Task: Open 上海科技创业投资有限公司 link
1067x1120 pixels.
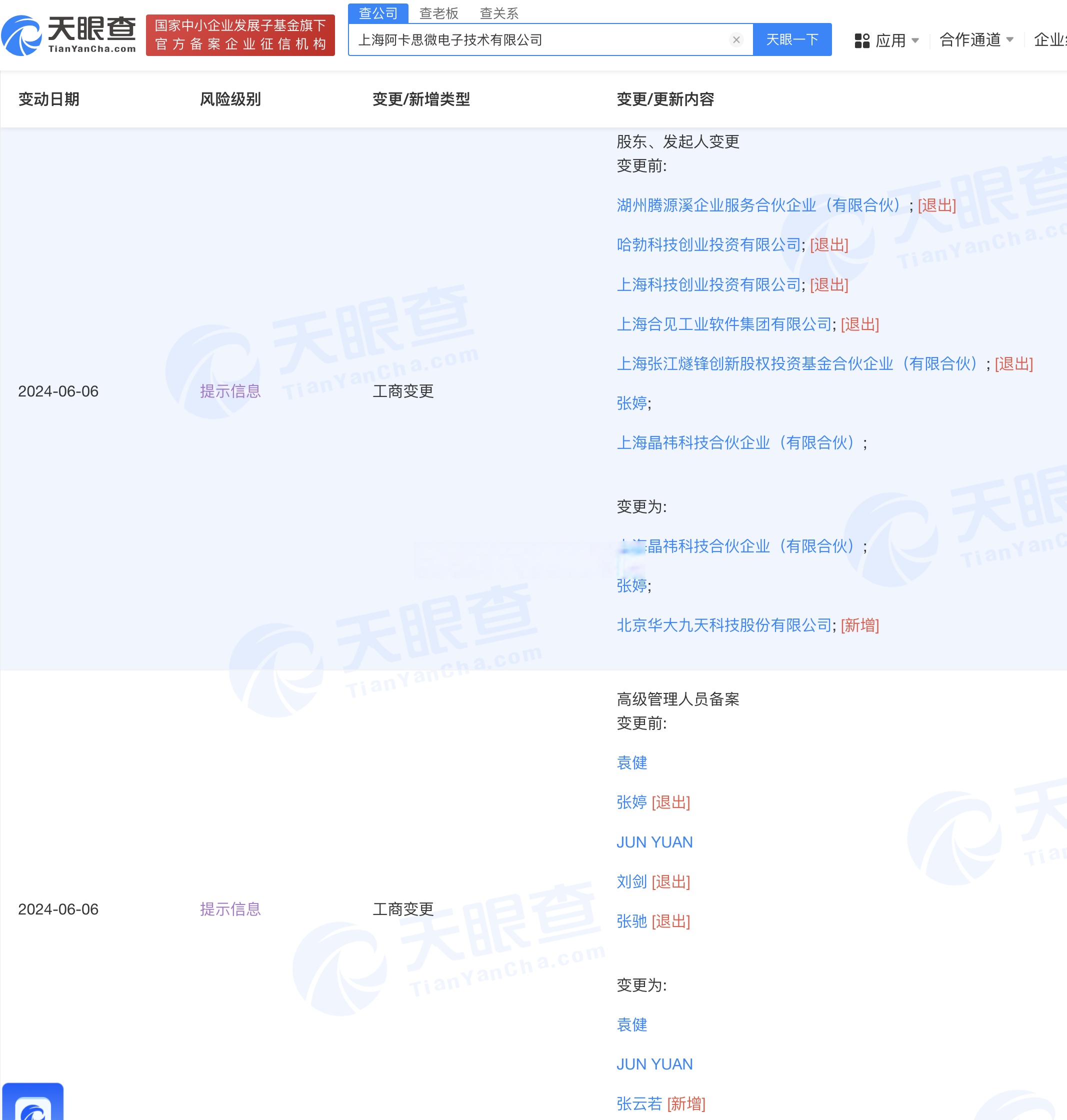Action: [708, 284]
